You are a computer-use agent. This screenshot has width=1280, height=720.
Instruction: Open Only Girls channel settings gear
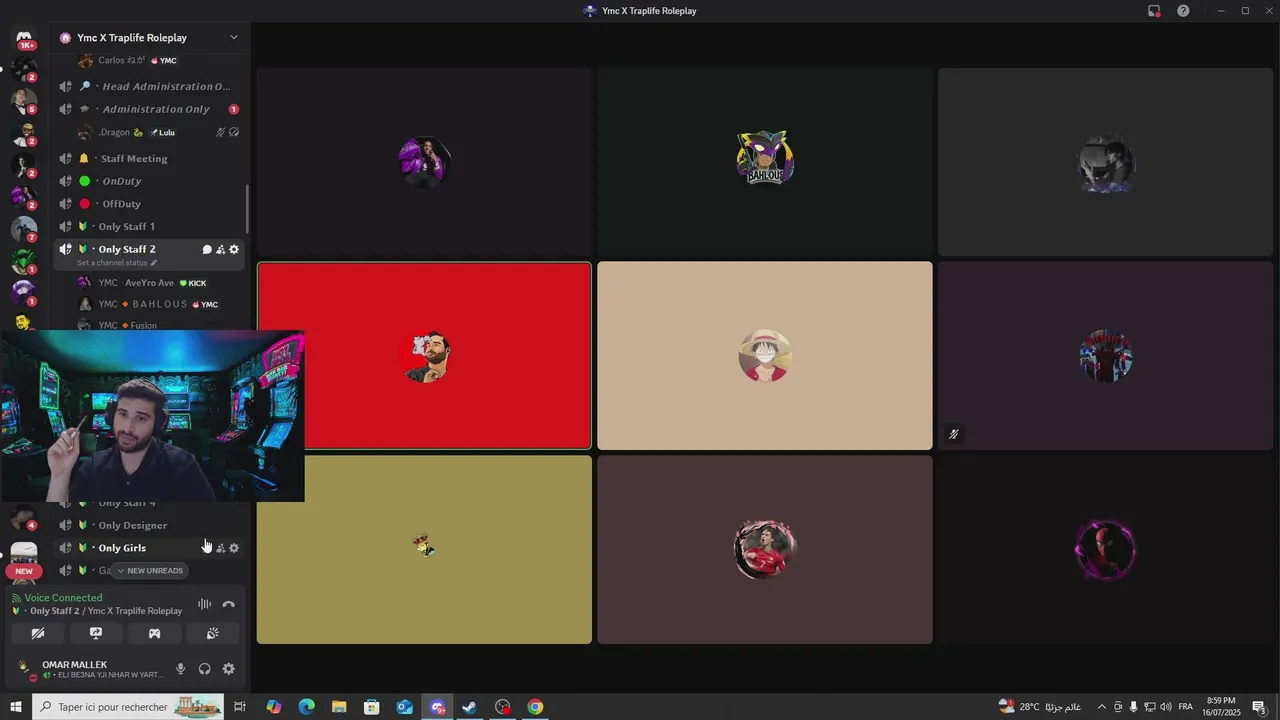(234, 548)
